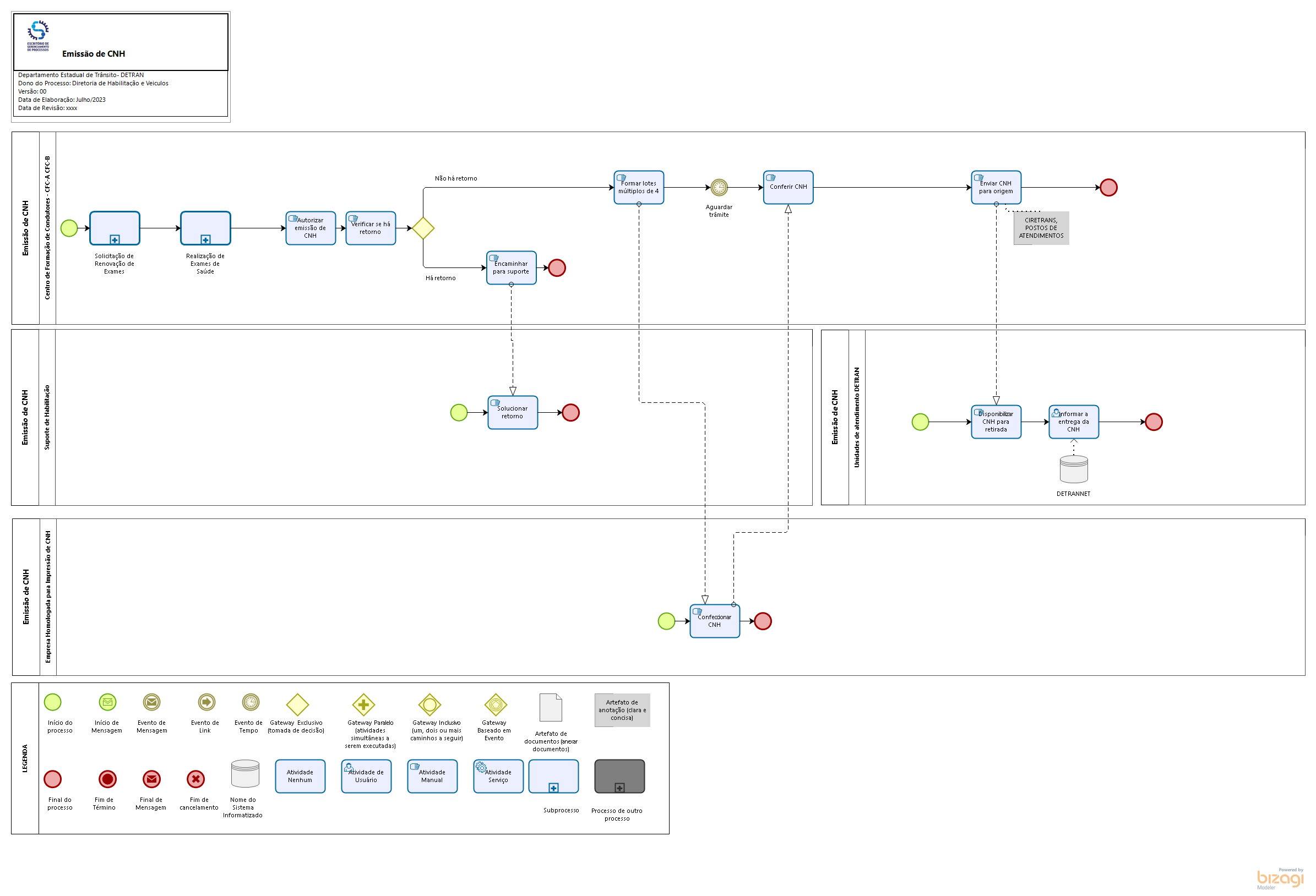Click the 'Aguardar trâmite' timer event
Screen dimensions: 1316x896
719,187
